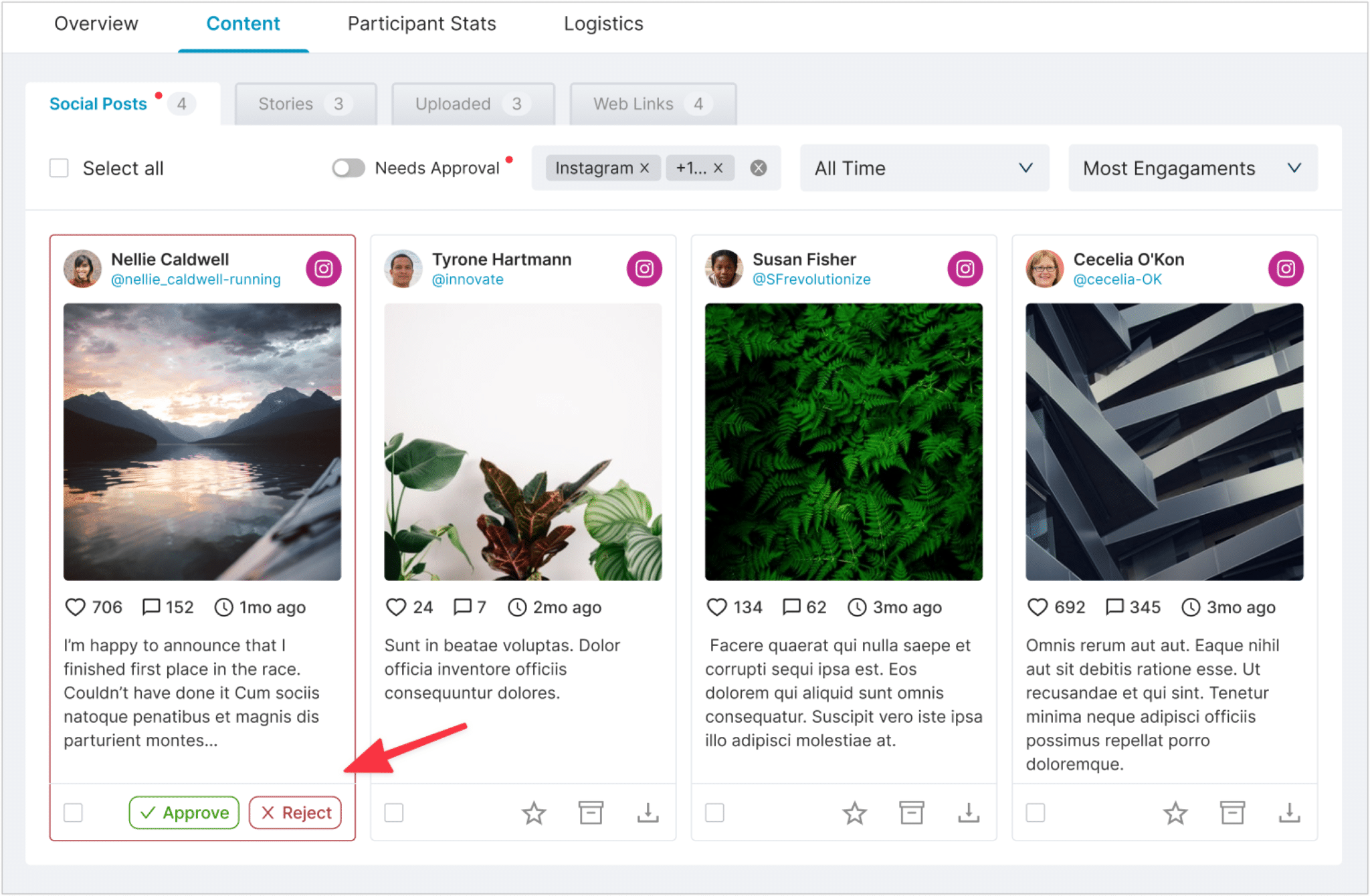Image resolution: width=1370 pixels, height=896 pixels.
Task: Clear all platform filters with circle X
Action: [x=758, y=169]
